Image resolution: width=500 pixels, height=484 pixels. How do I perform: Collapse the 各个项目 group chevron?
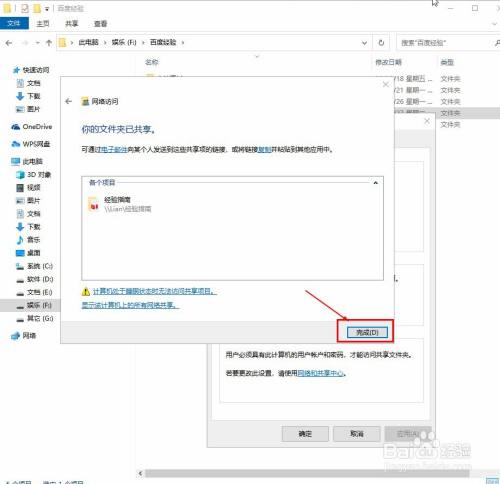[376, 183]
